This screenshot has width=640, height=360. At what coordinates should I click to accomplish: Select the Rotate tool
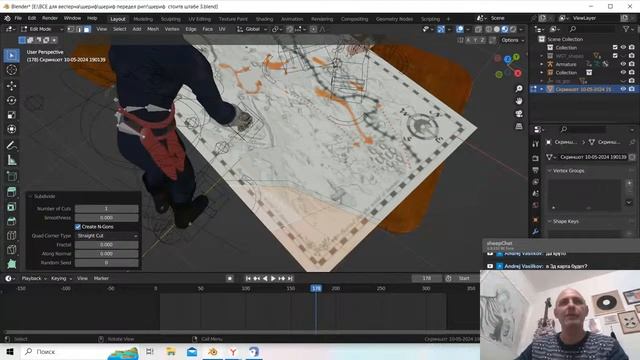(x=11, y=100)
